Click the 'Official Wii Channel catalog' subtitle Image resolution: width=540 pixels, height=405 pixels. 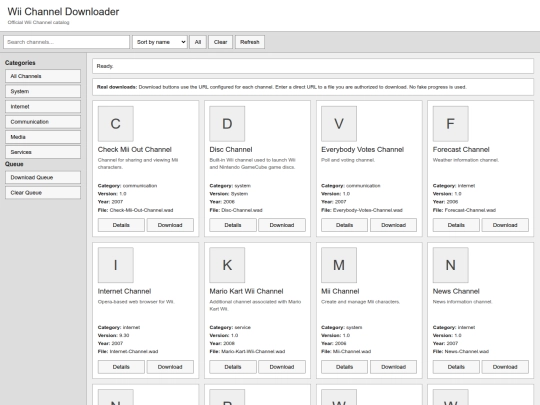point(38,22)
